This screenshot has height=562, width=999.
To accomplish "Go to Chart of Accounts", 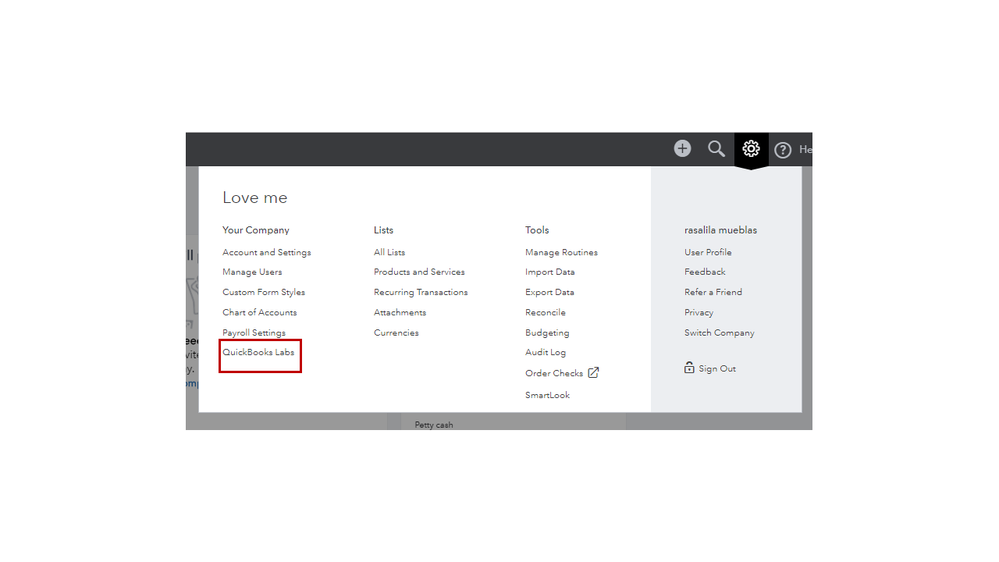I will (x=259, y=312).
